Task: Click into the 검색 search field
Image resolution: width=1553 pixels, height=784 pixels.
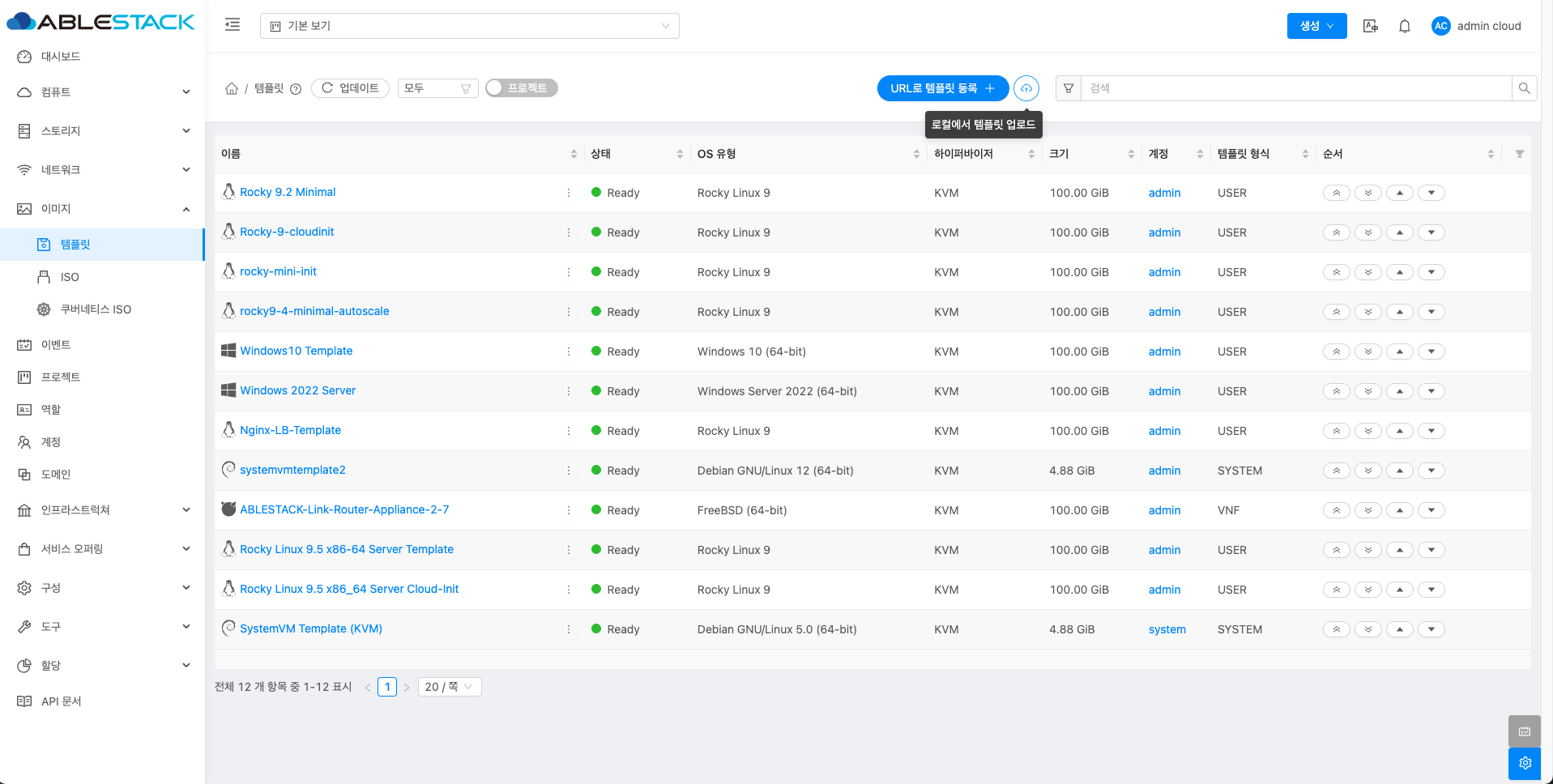Action: point(1295,88)
